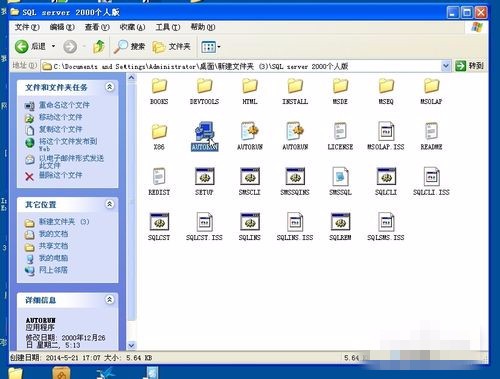Click the 转到 Go button
500x379 pixels.
point(469,66)
